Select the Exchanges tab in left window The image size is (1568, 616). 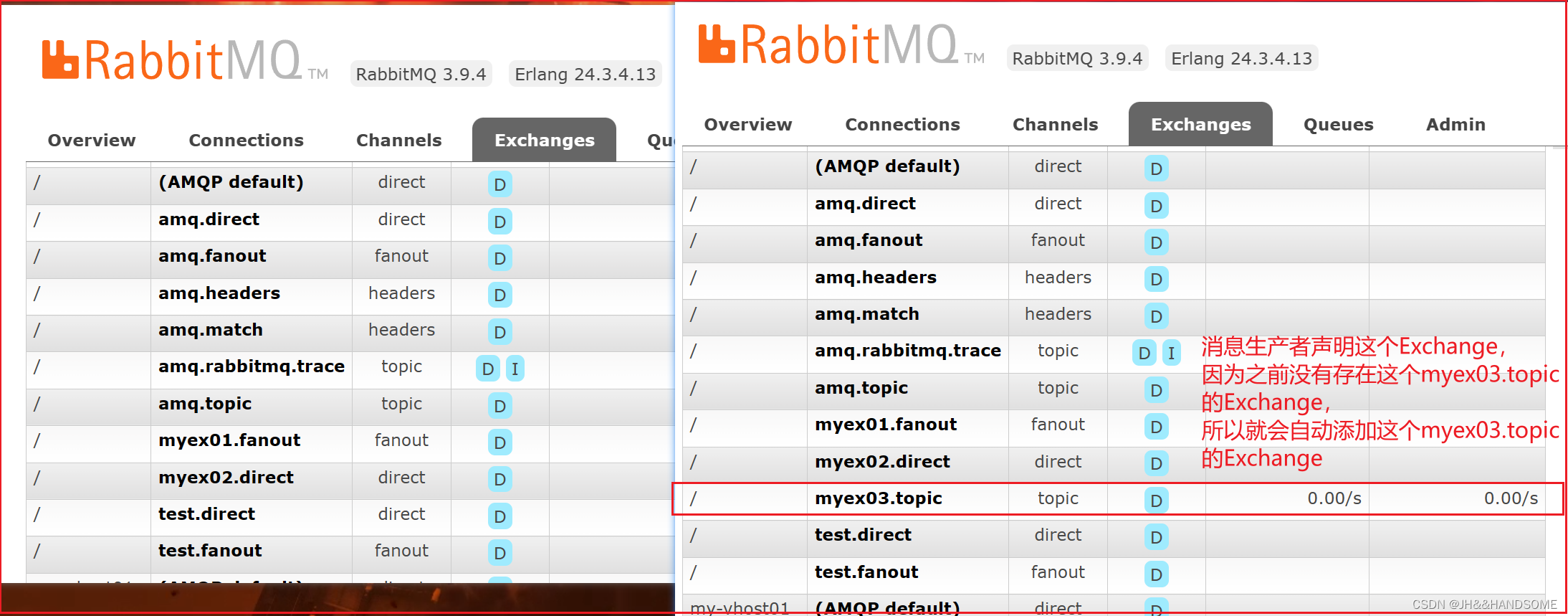coord(545,141)
